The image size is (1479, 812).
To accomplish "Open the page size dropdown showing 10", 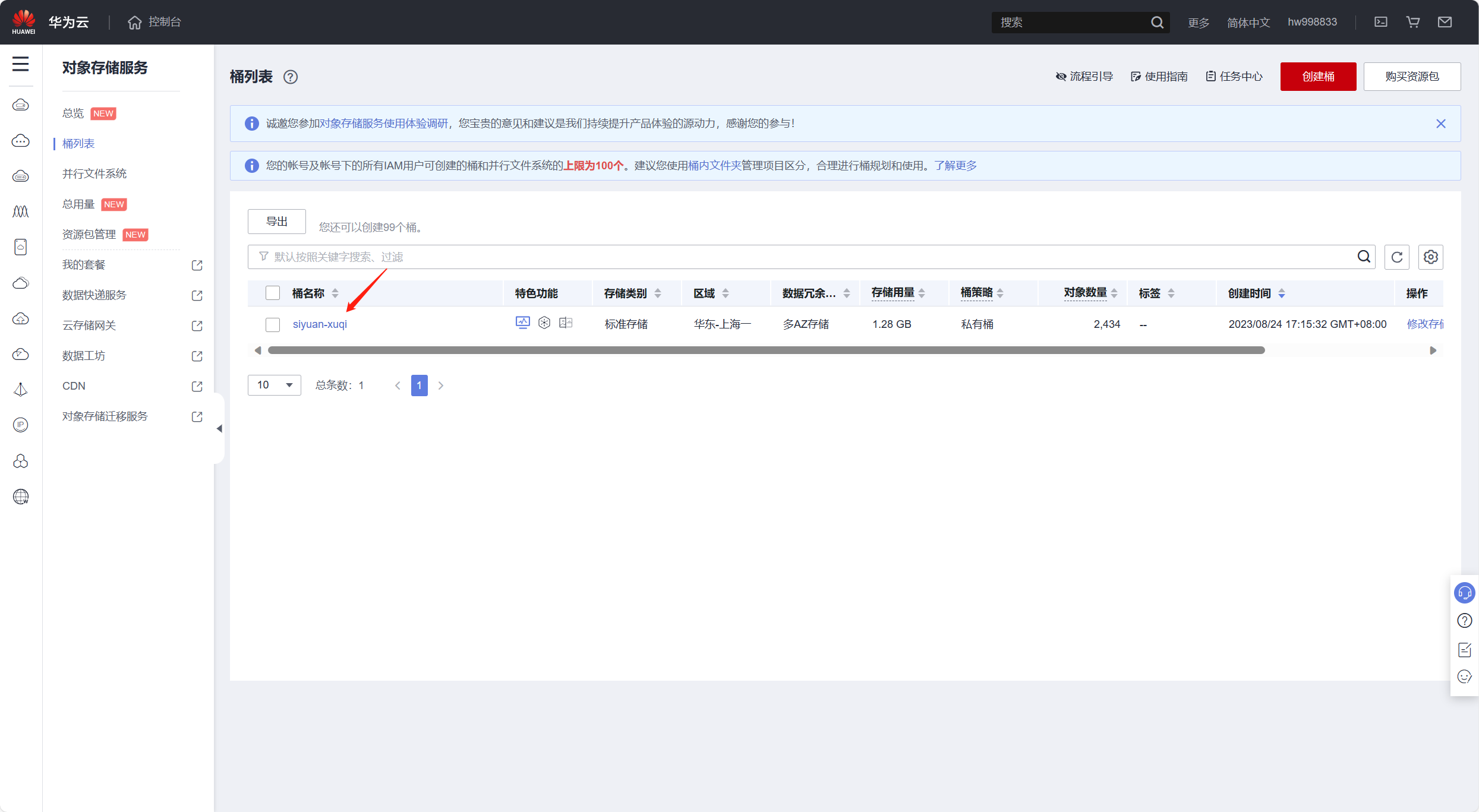I will (x=274, y=385).
